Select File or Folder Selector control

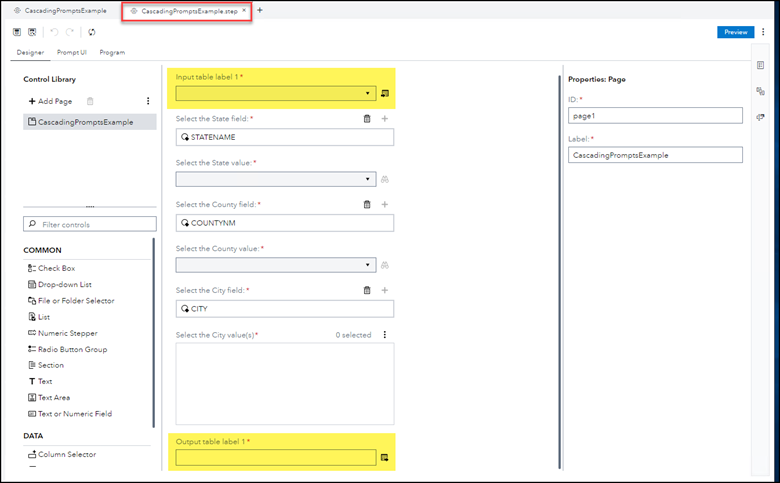71,301
